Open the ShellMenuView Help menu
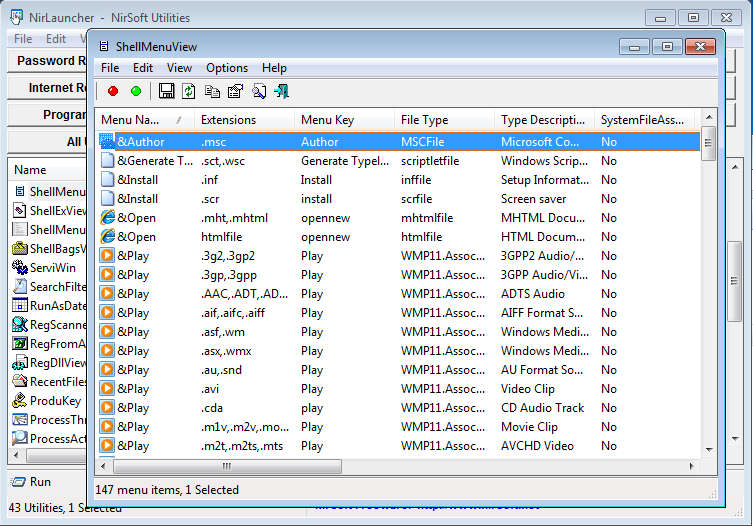 click(x=274, y=68)
